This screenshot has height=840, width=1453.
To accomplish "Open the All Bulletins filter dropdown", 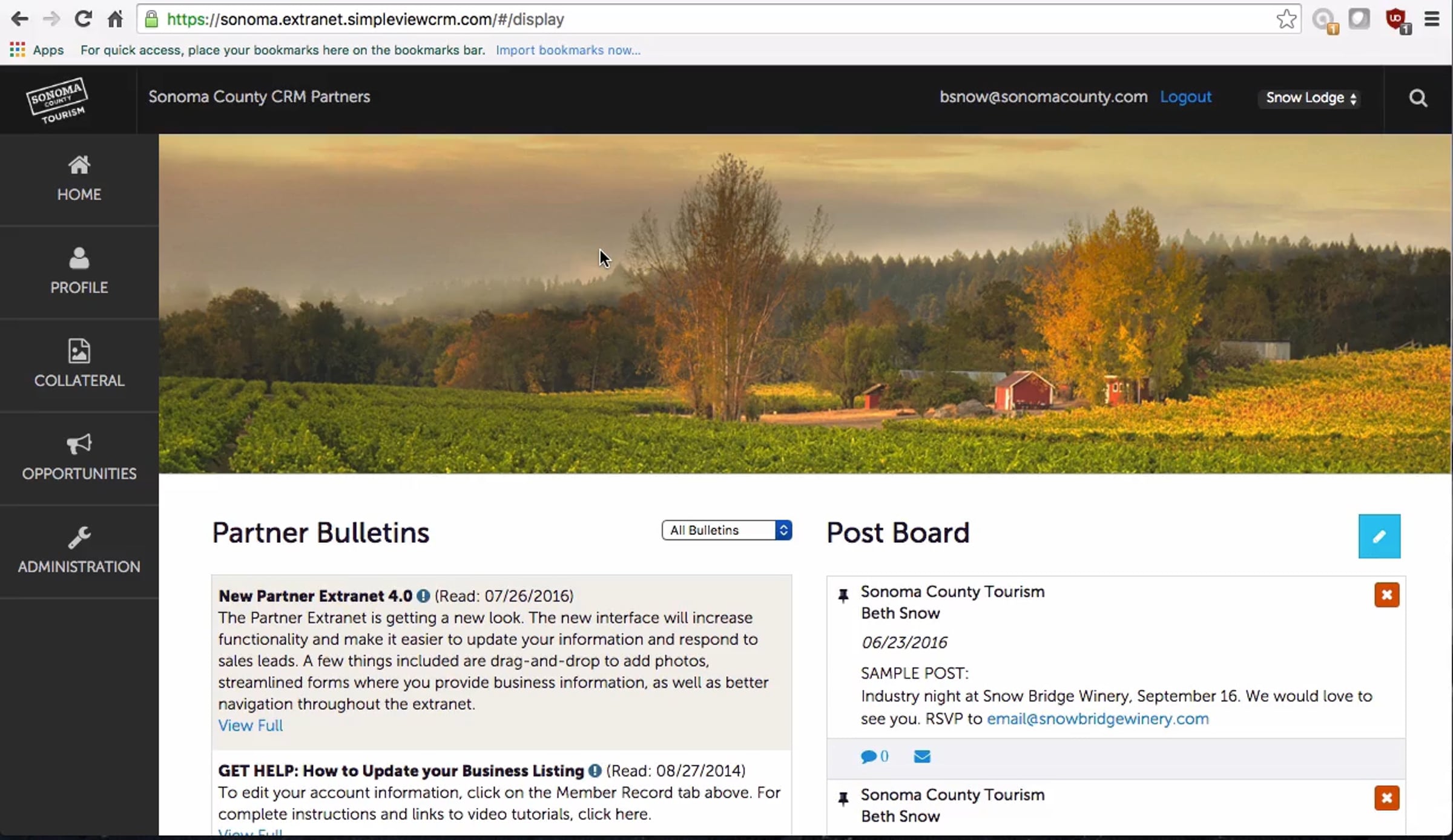I will tap(726, 530).
